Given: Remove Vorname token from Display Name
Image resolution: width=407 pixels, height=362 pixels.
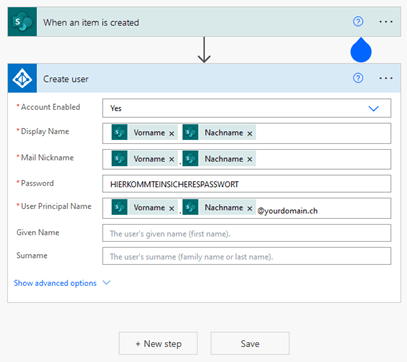Looking at the screenshot, I should point(172,134).
